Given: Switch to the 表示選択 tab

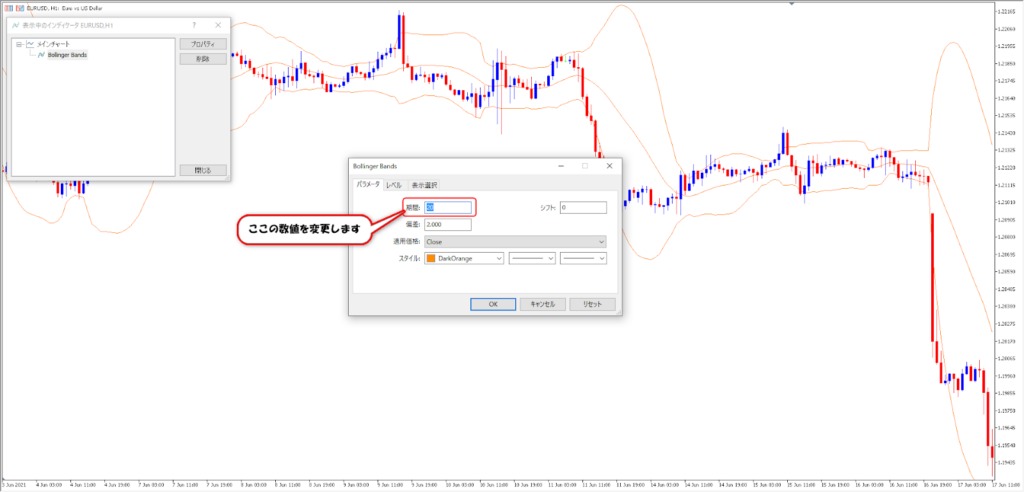Looking at the screenshot, I should click(424, 185).
